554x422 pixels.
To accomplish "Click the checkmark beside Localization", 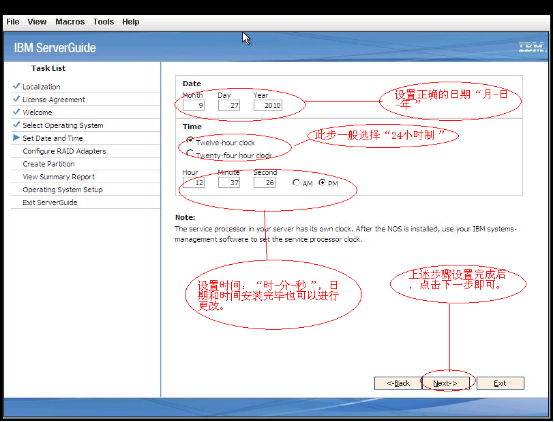I will coord(16,86).
